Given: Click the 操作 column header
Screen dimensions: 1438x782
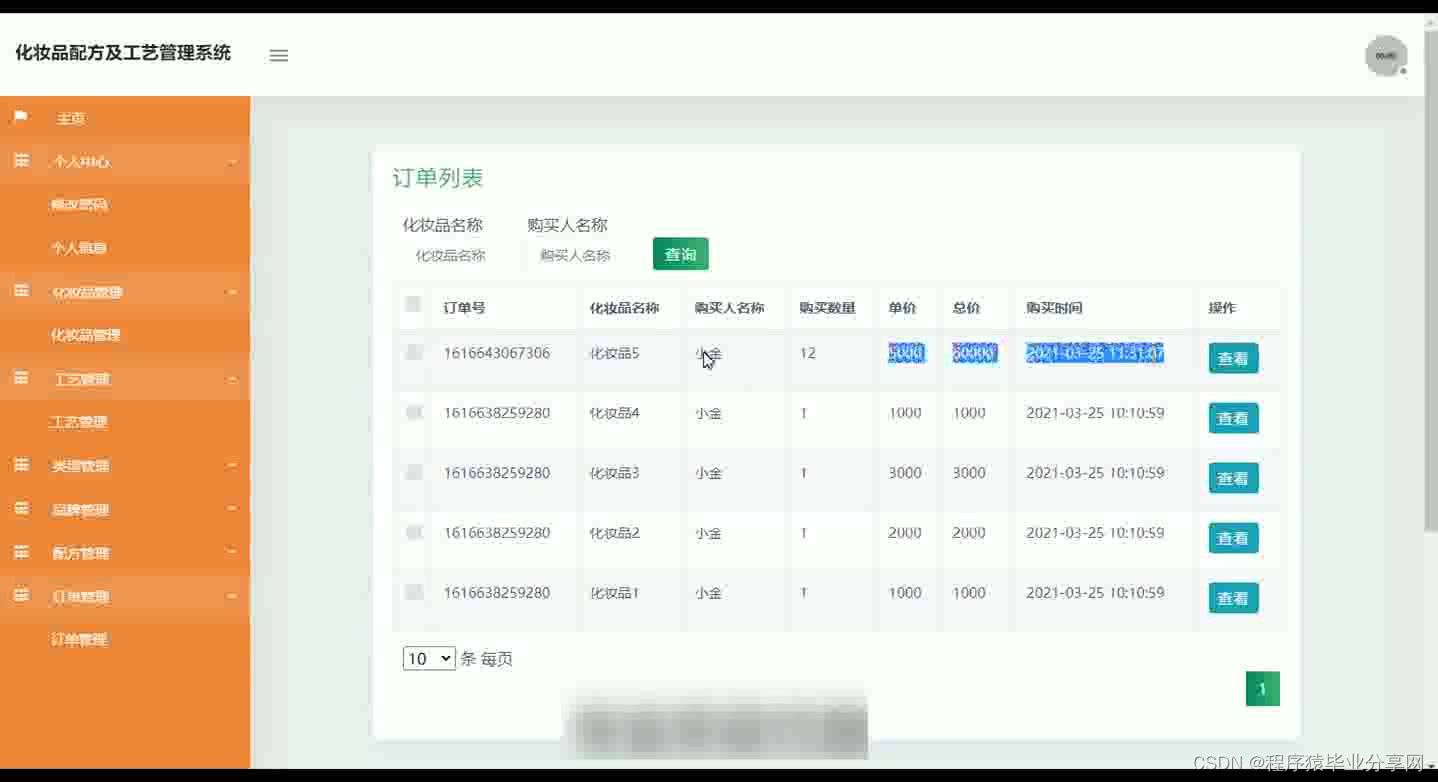Looking at the screenshot, I should [x=1223, y=307].
